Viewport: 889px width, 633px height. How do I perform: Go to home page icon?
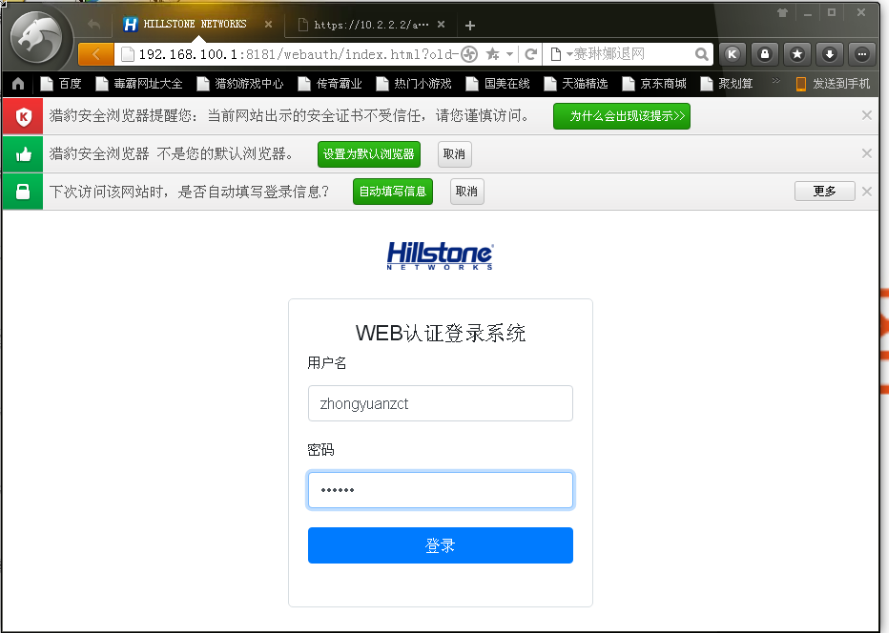[18, 84]
